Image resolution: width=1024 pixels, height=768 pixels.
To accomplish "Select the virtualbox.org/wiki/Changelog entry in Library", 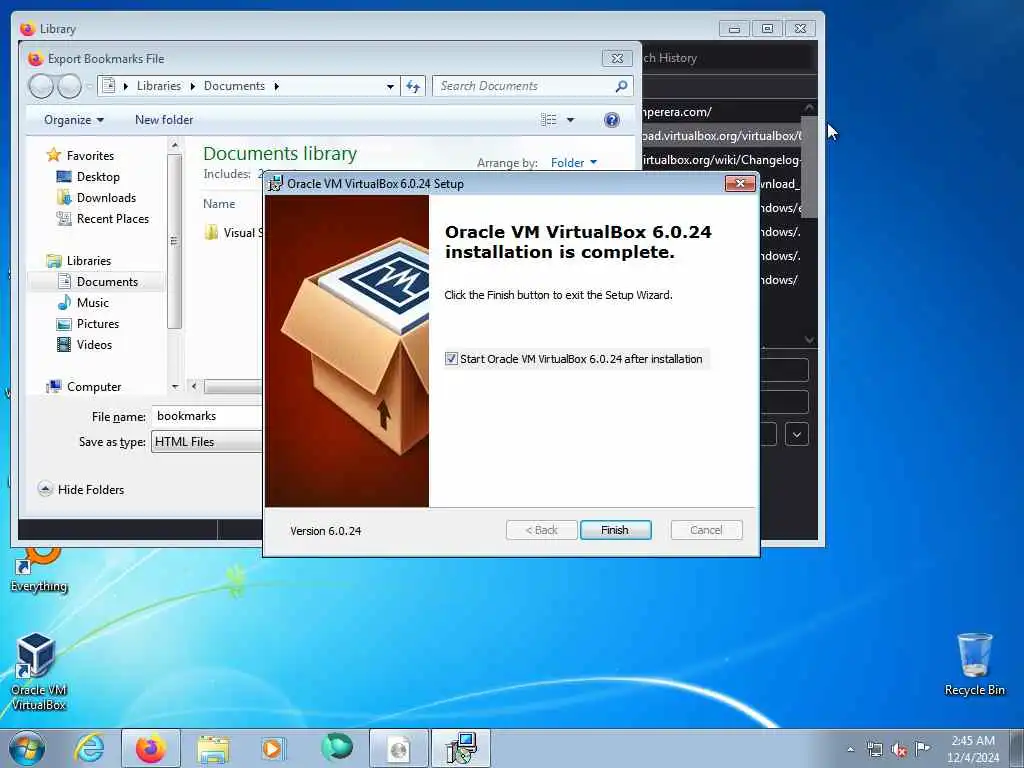I will pyautogui.click(x=721, y=160).
